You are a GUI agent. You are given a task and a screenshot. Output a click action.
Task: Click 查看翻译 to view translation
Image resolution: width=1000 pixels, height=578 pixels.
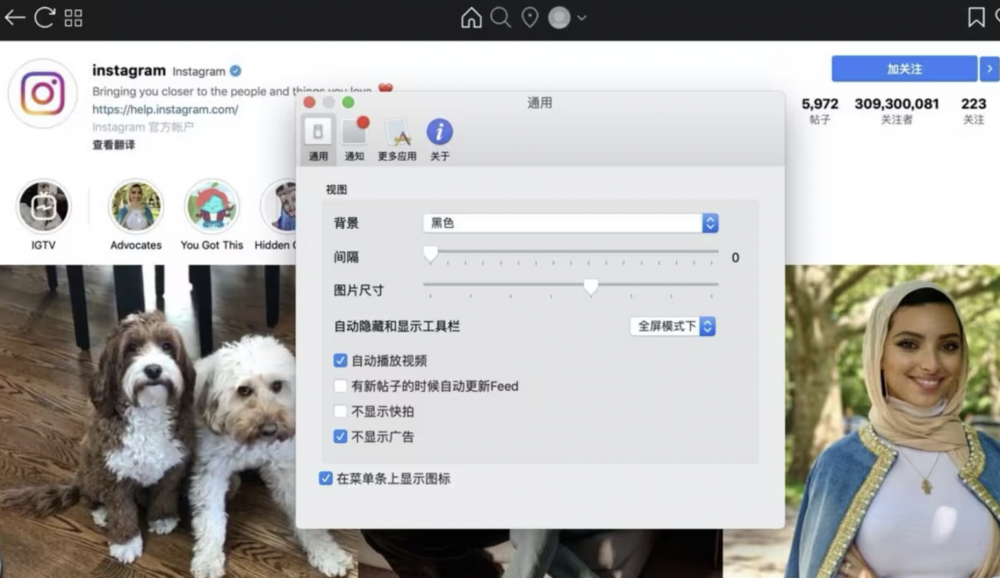click(x=114, y=145)
